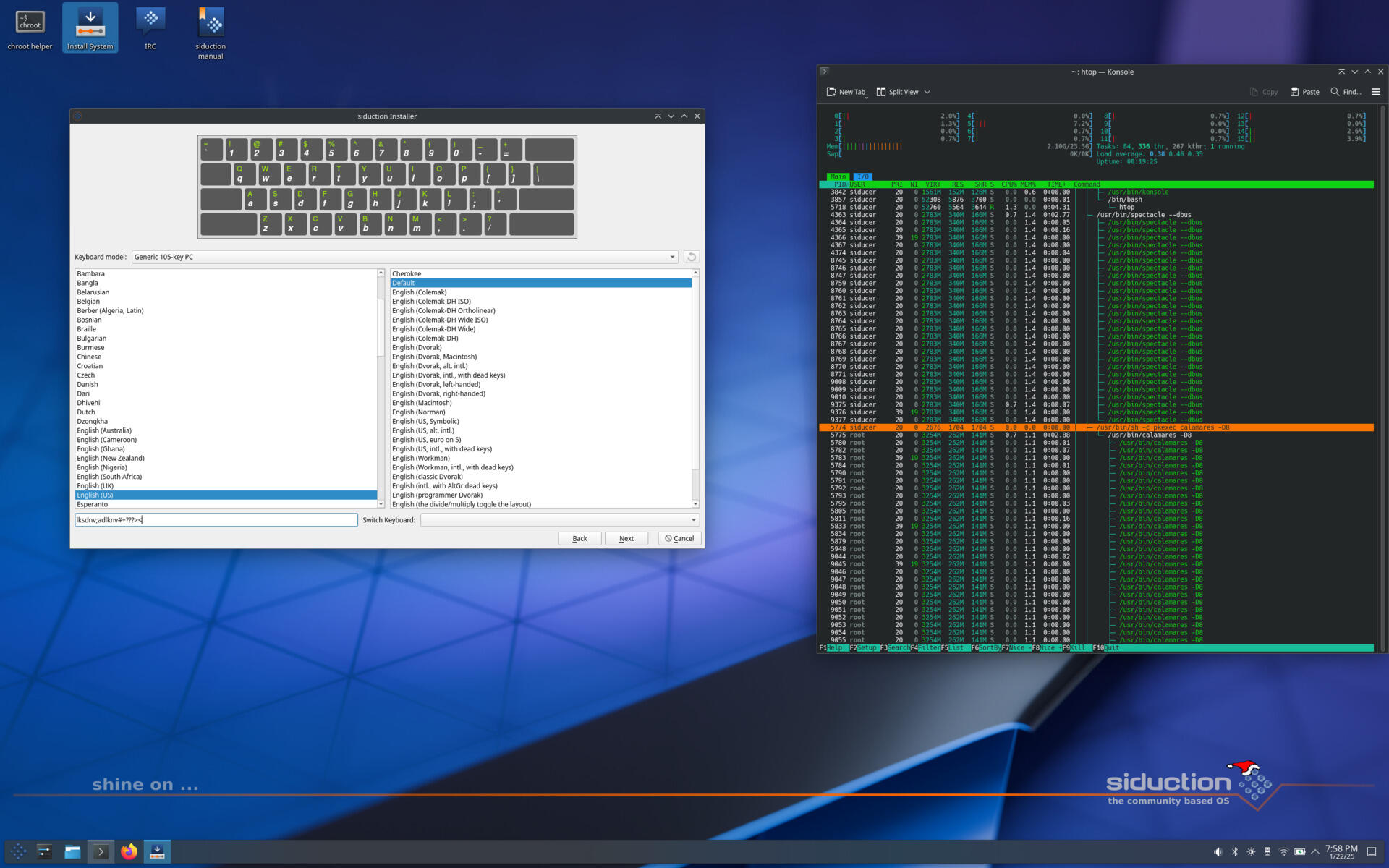Screen dimensions: 1389x868
Task: Click Paste in Konsole toolbar
Action: pos(1304,92)
